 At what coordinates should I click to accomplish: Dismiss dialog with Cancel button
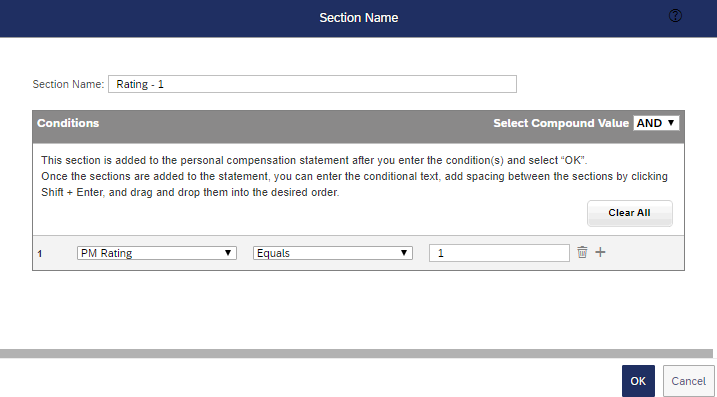688,381
